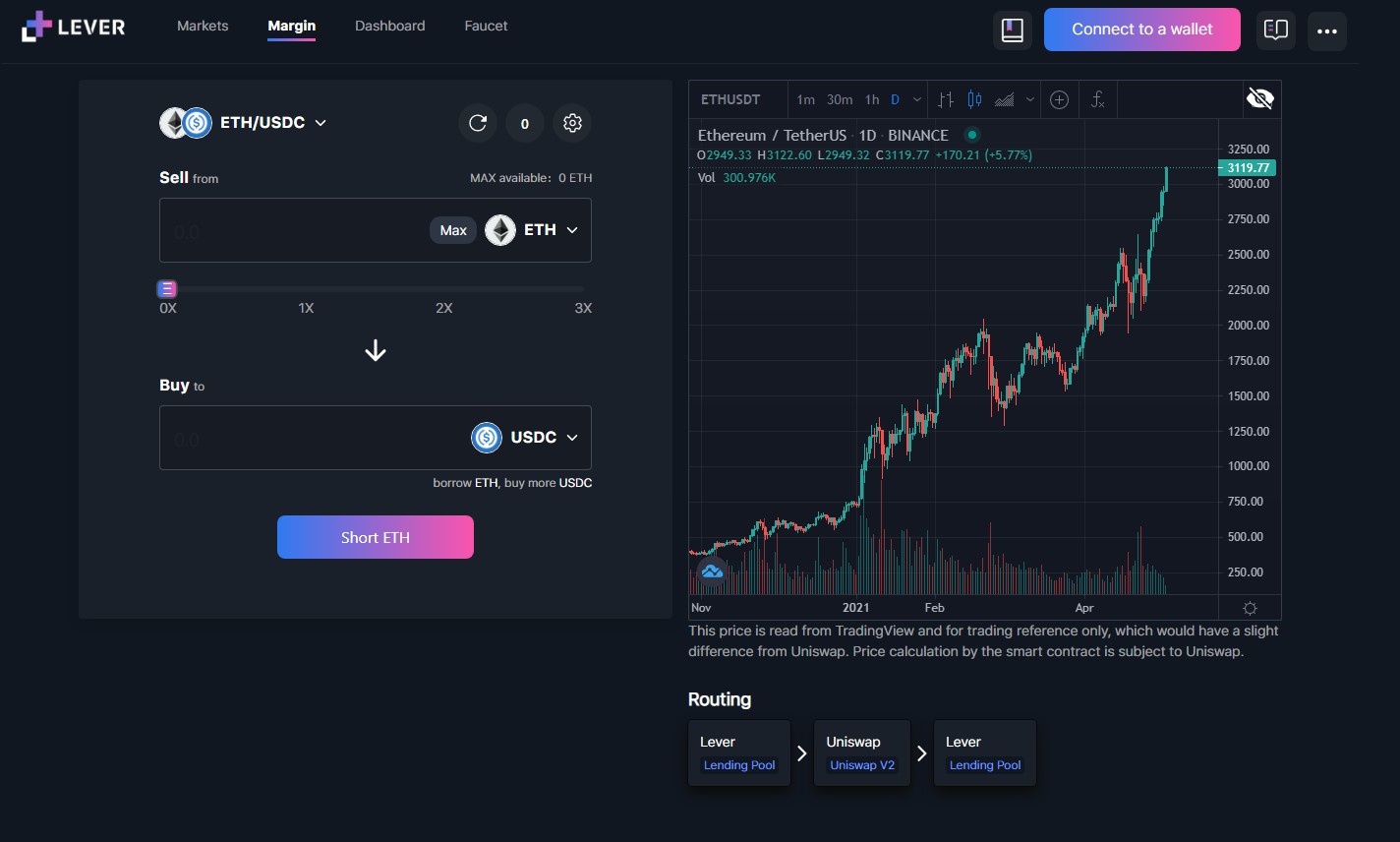Click the refresh icon in trade panel
The height and width of the screenshot is (842, 1400).
point(478,123)
